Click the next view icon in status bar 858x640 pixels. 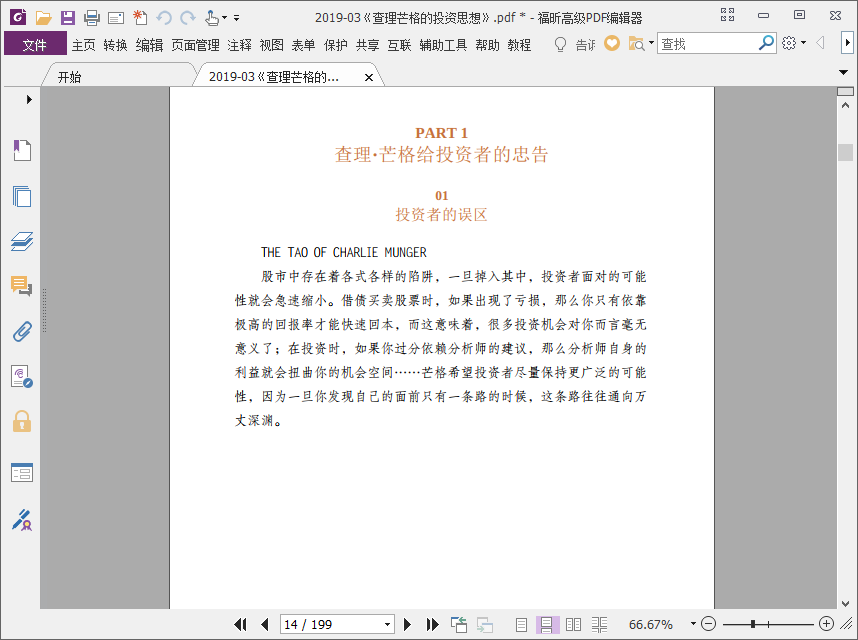pyautogui.click(x=484, y=624)
